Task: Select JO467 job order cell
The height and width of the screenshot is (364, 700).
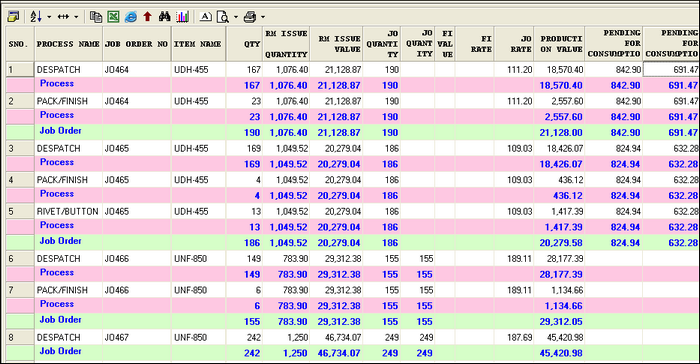Action: 137,337
